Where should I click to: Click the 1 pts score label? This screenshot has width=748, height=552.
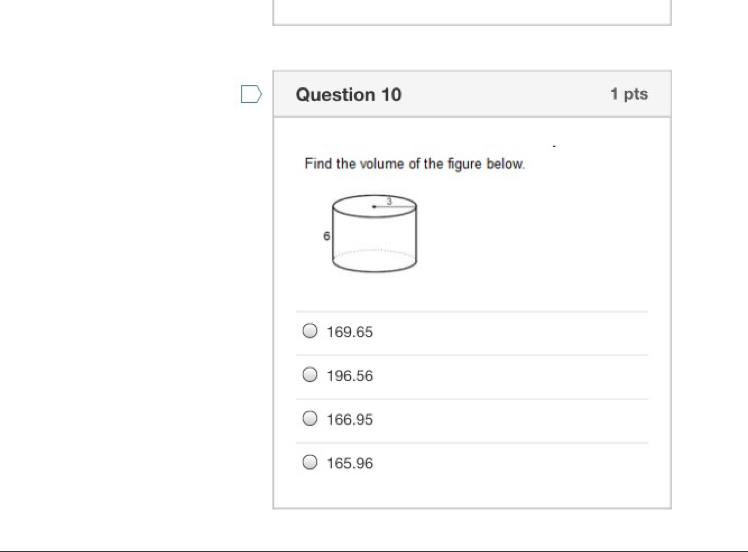(629, 94)
